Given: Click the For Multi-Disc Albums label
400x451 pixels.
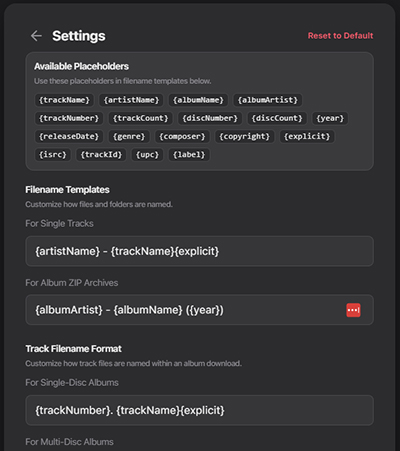Looking at the screenshot, I should (x=69, y=442).
